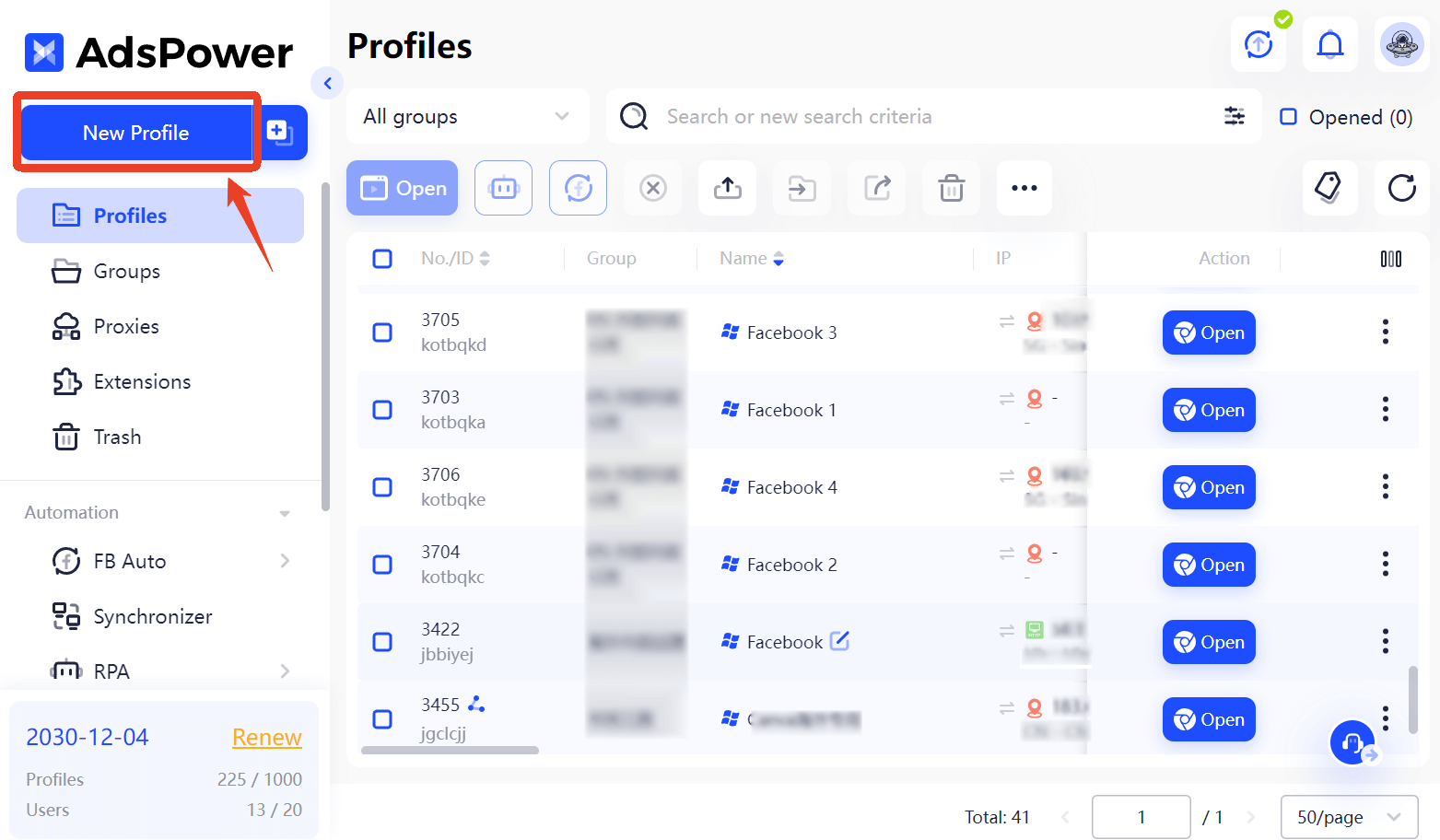The image size is (1440, 840).
Task: Toggle the Opened (0) checkbox
Action: [x=1289, y=117]
